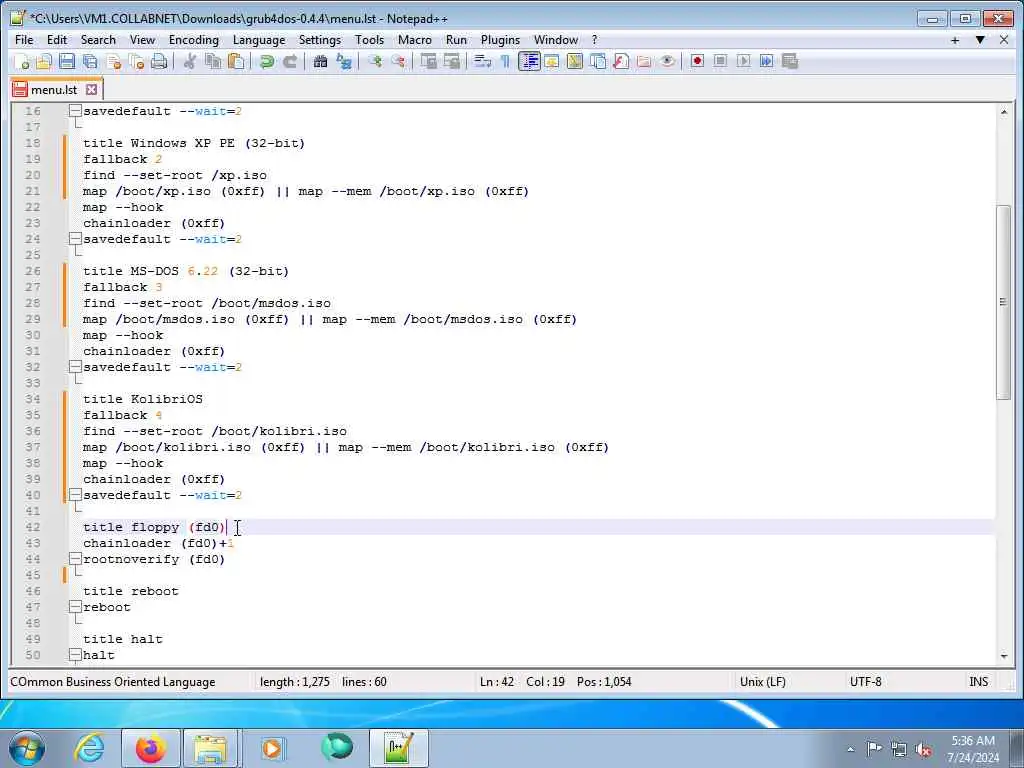Viewport: 1024px width, 768px height.
Task: Undo last edit with green arrow
Action: (266, 61)
